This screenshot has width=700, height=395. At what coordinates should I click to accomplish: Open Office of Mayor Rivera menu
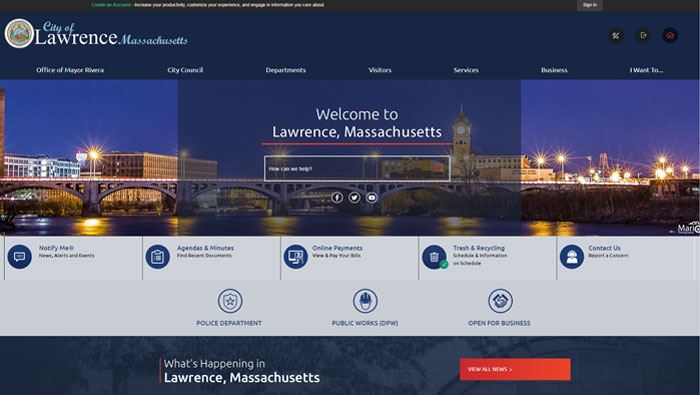tap(70, 70)
